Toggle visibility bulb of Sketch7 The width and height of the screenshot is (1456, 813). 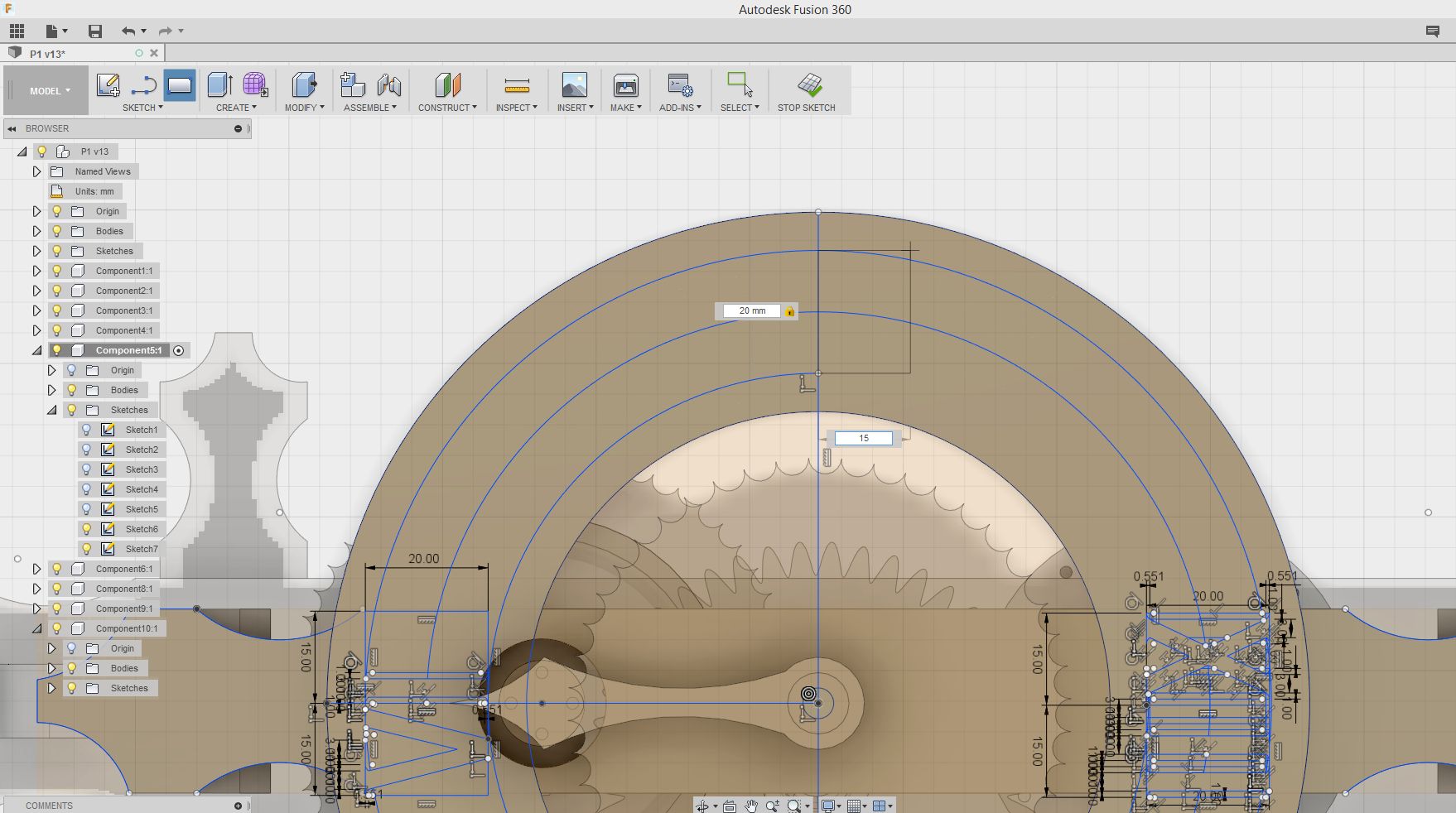coord(87,549)
